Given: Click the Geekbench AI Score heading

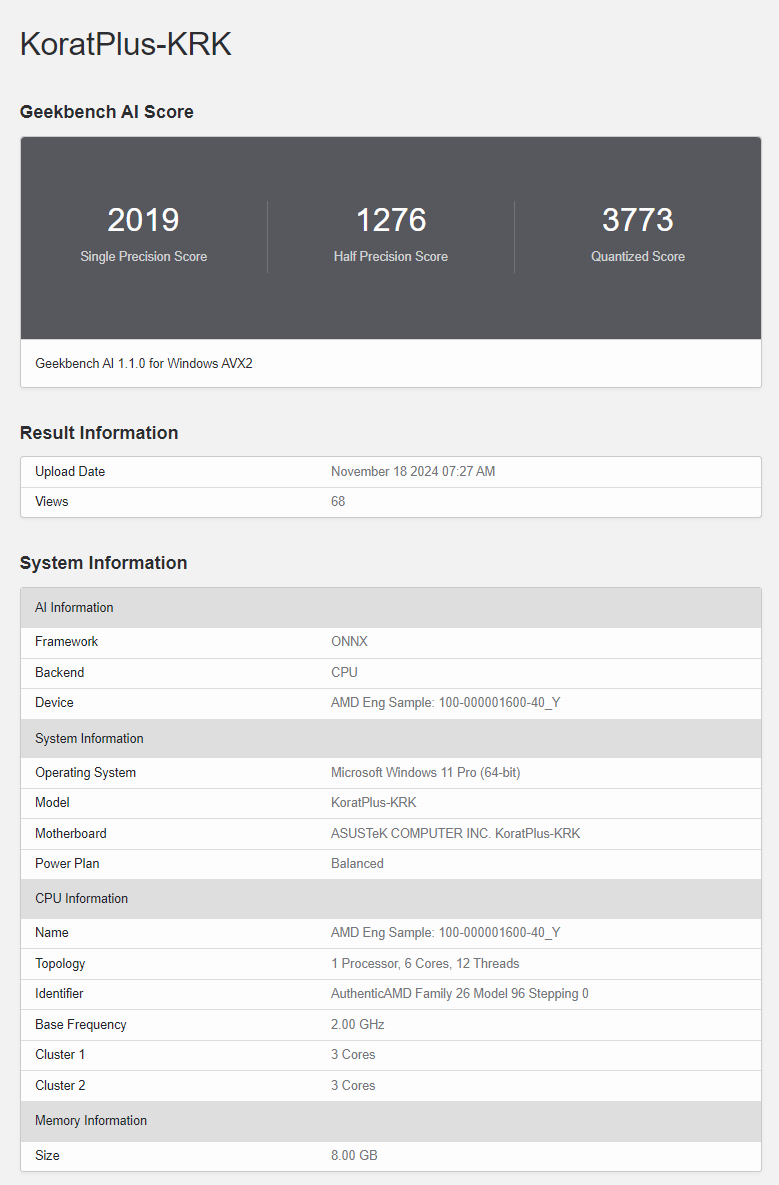Looking at the screenshot, I should pyautogui.click(x=107, y=112).
